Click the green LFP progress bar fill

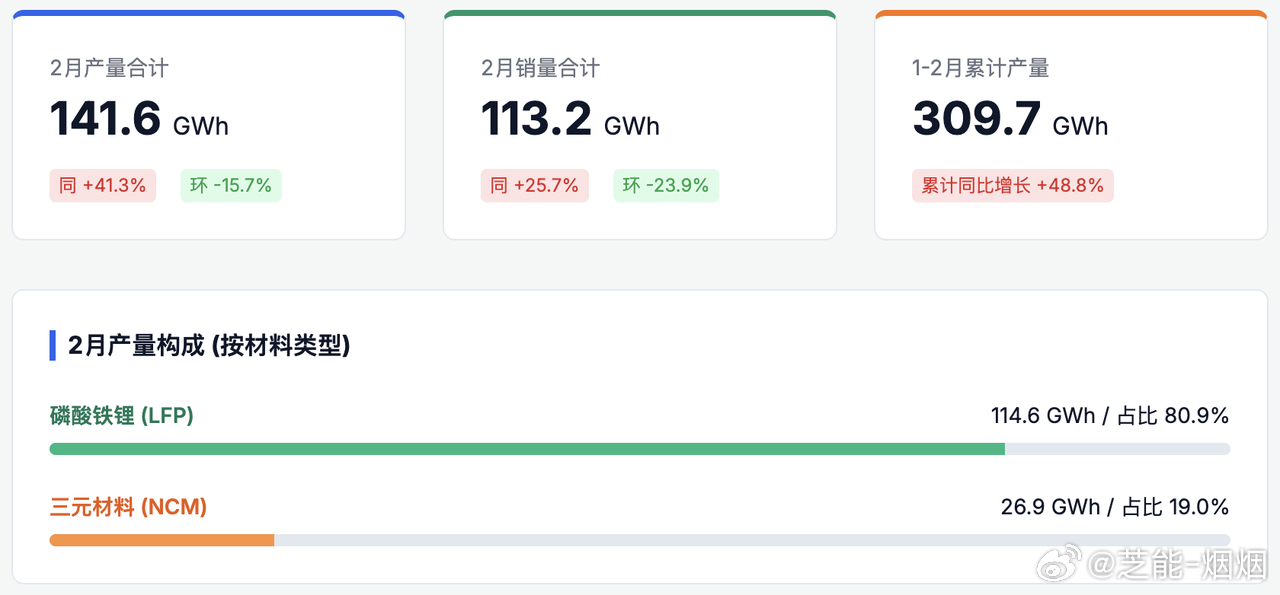click(x=527, y=449)
